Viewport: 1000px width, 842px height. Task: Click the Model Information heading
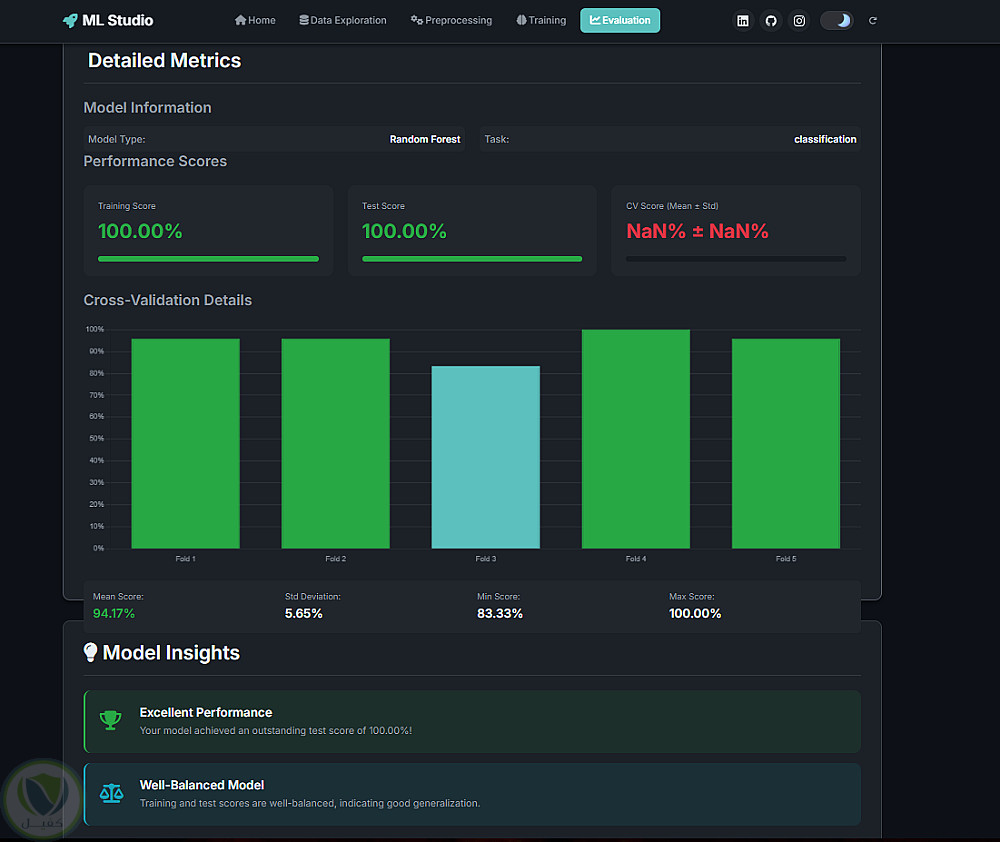click(x=147, y=108)
